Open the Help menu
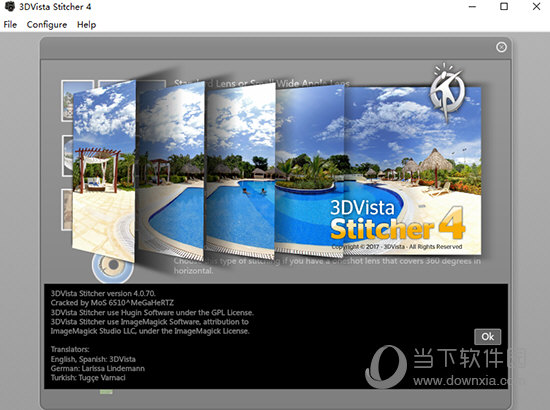The image size is (550, 410). (x=86, y=25)
